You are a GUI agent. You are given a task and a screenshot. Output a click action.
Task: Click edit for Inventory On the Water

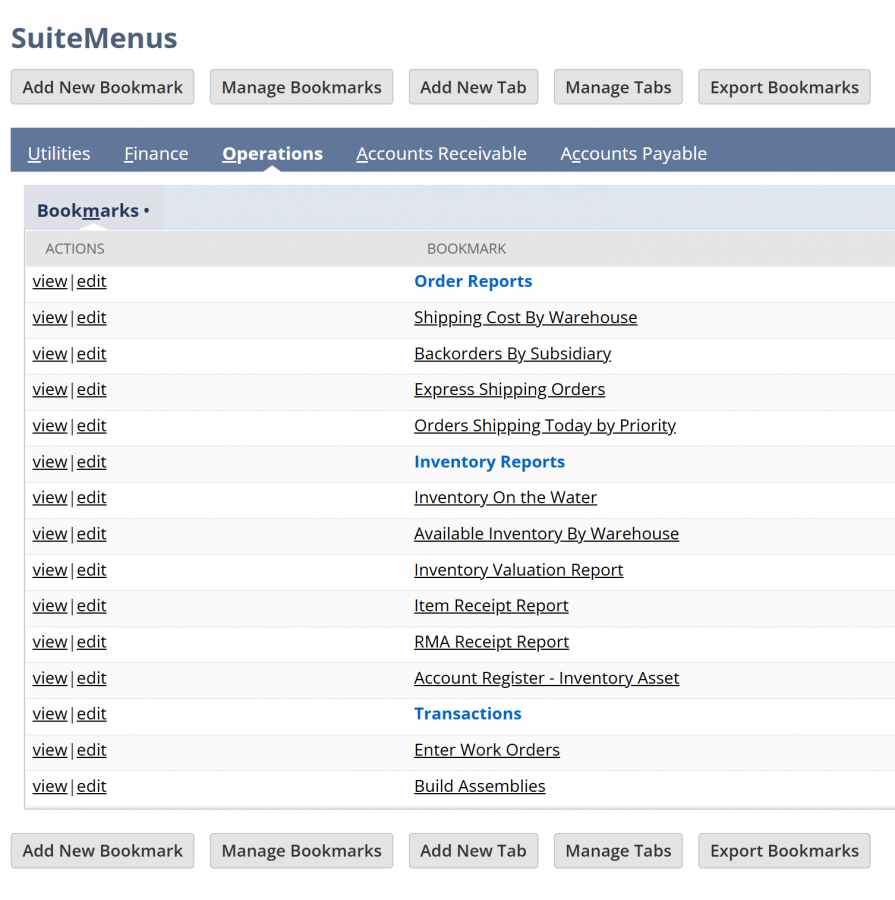tap(91, 497)
